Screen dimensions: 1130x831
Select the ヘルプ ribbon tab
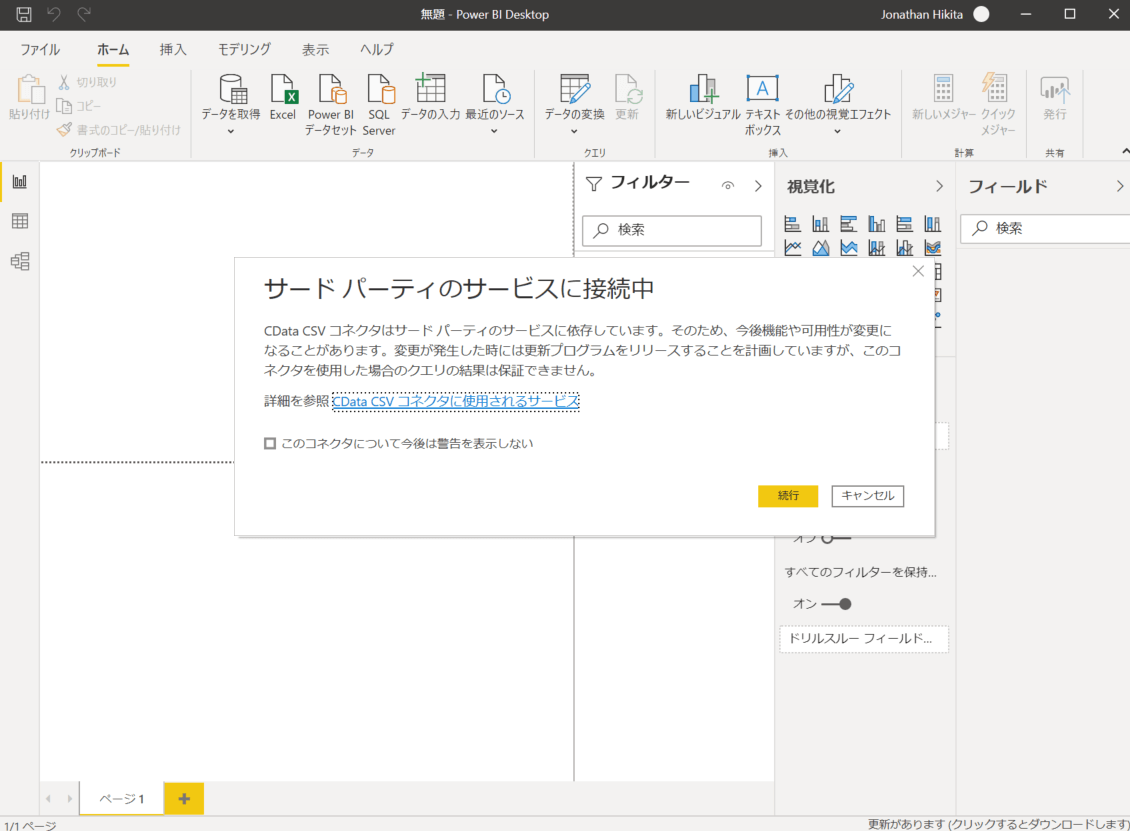click(x=377, y=49)
